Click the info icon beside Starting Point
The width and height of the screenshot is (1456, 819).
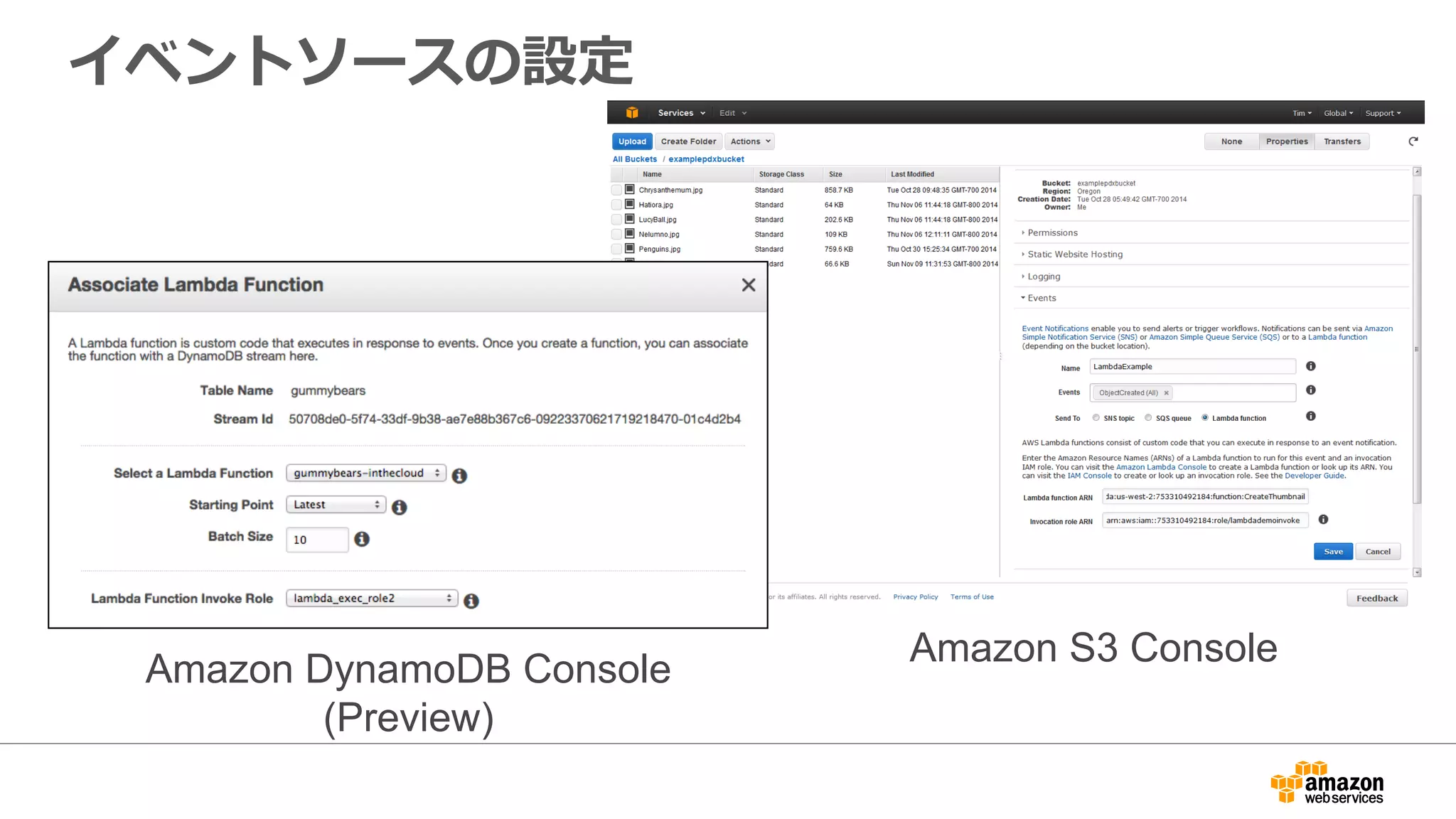[x=400, y=507]
